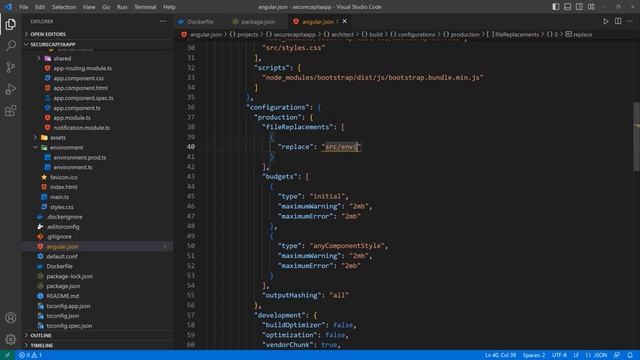The width and height of the screenshot is (640, 360).
Task: Expand the assets folder
Action: coord(58,138)
